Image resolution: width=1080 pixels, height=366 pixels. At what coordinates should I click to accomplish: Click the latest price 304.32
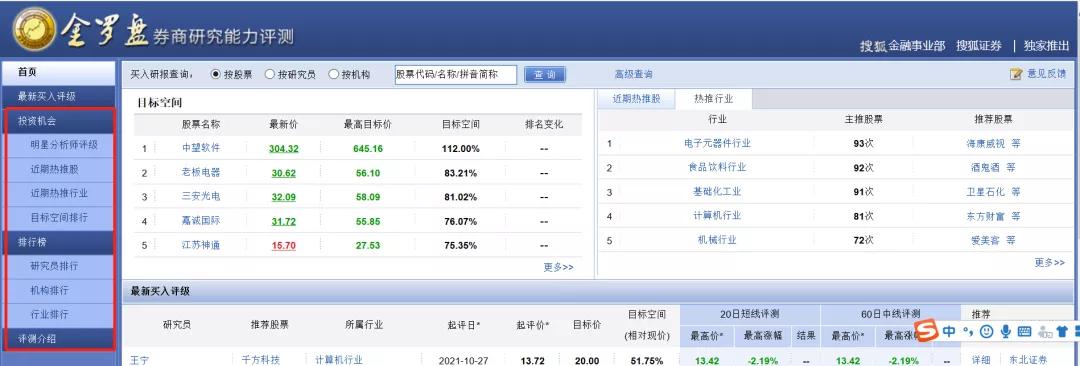click(284, 149)
